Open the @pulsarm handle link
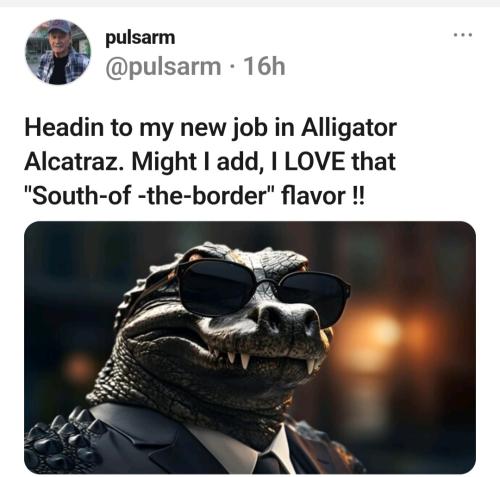 [163, 67]
